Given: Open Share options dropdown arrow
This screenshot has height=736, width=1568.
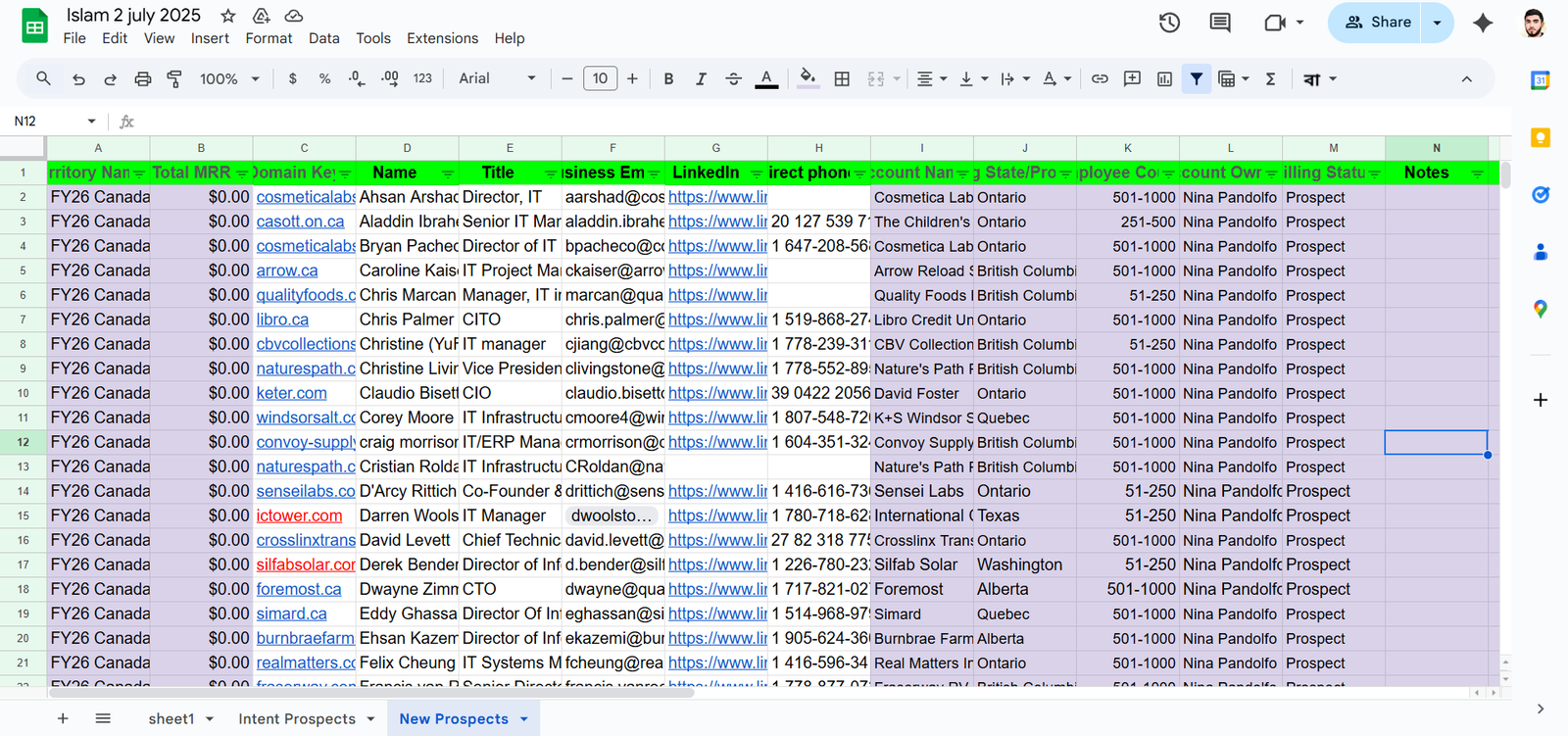Looking at the screenshot, I should point(1438,23).
